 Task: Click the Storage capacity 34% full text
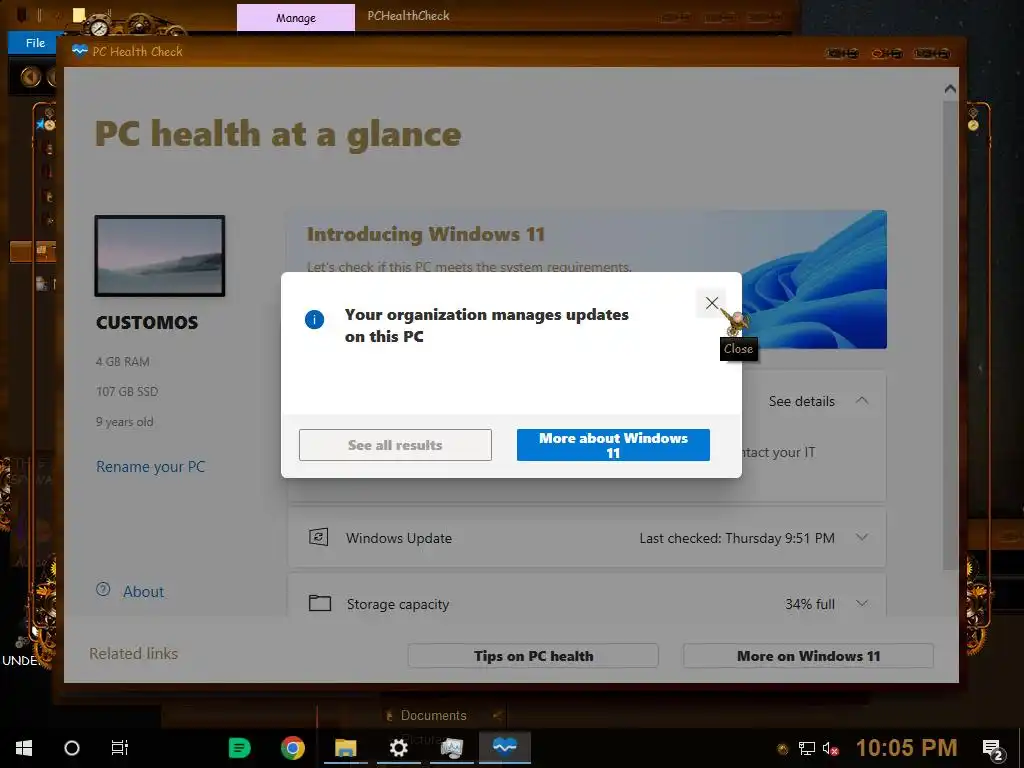coord(810,604)
